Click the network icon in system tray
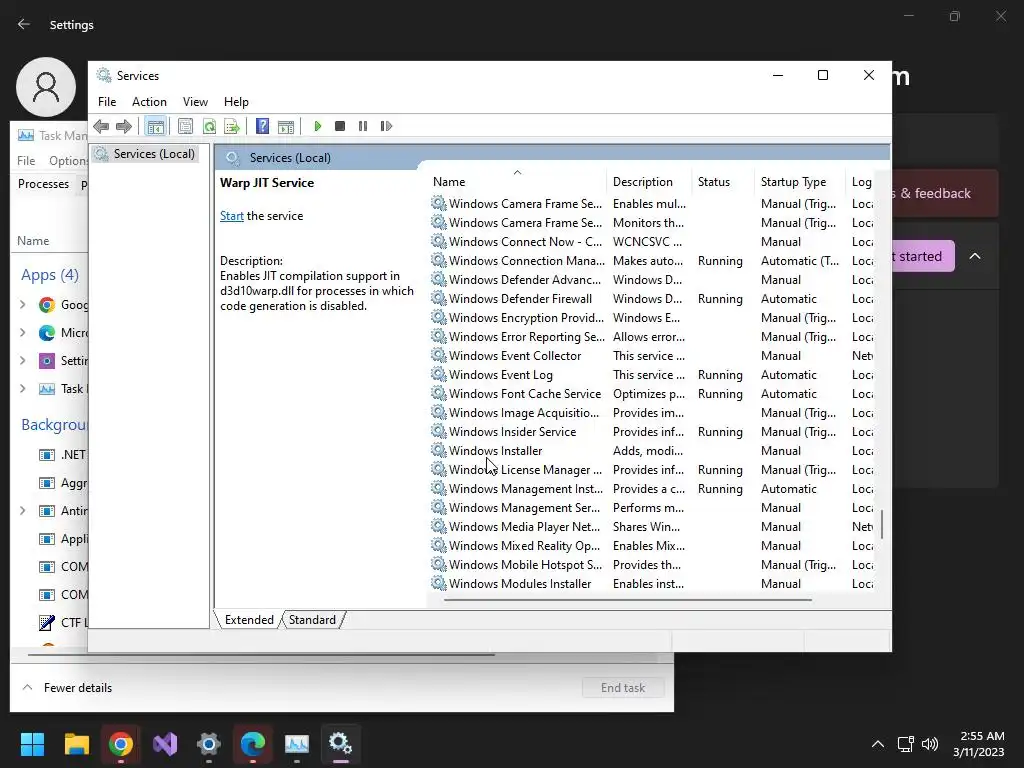Screen dimensions: 1024x768 point(905,744)
